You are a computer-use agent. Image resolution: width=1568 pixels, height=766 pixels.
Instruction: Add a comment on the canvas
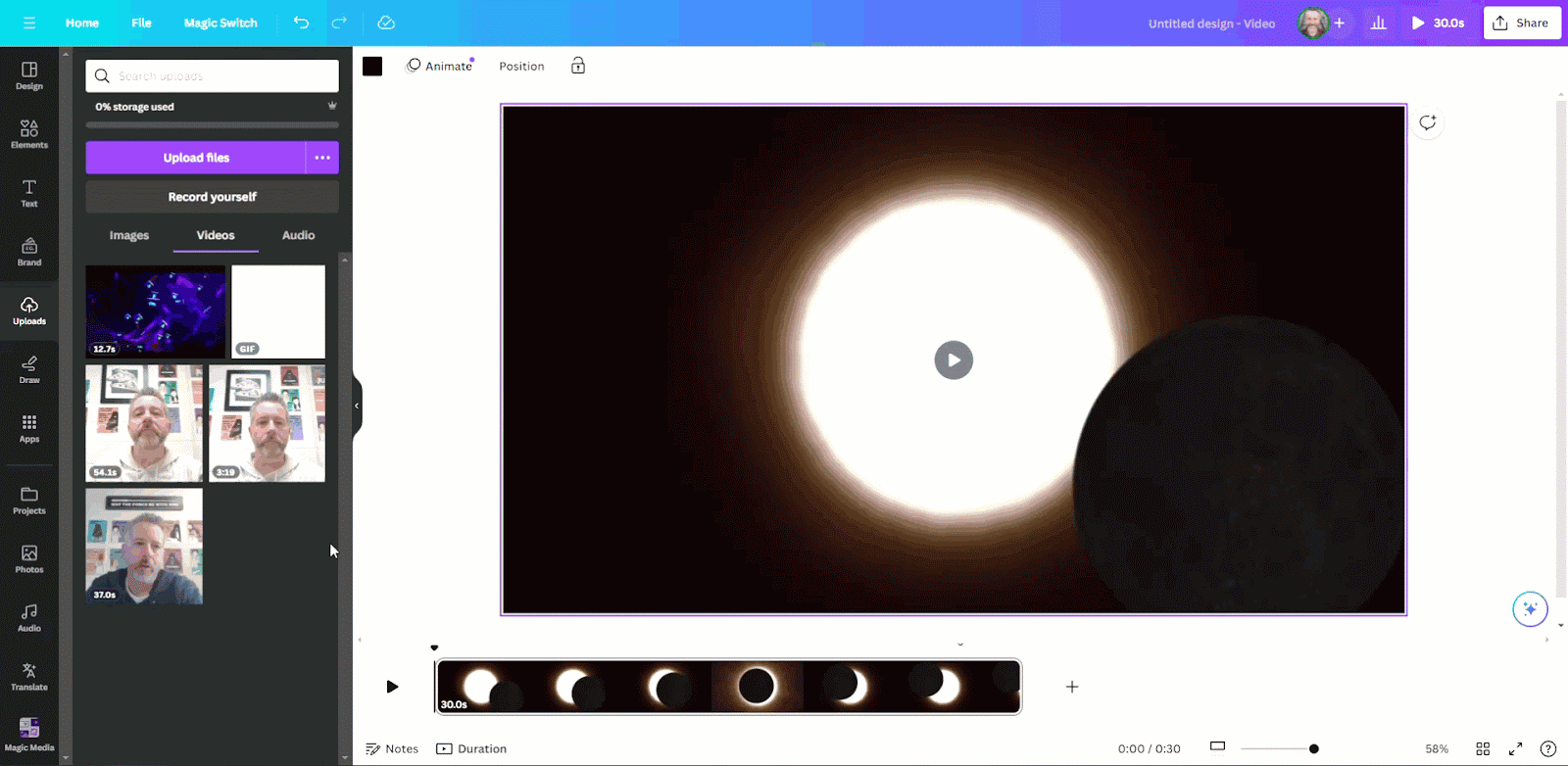coord(1427,122)
